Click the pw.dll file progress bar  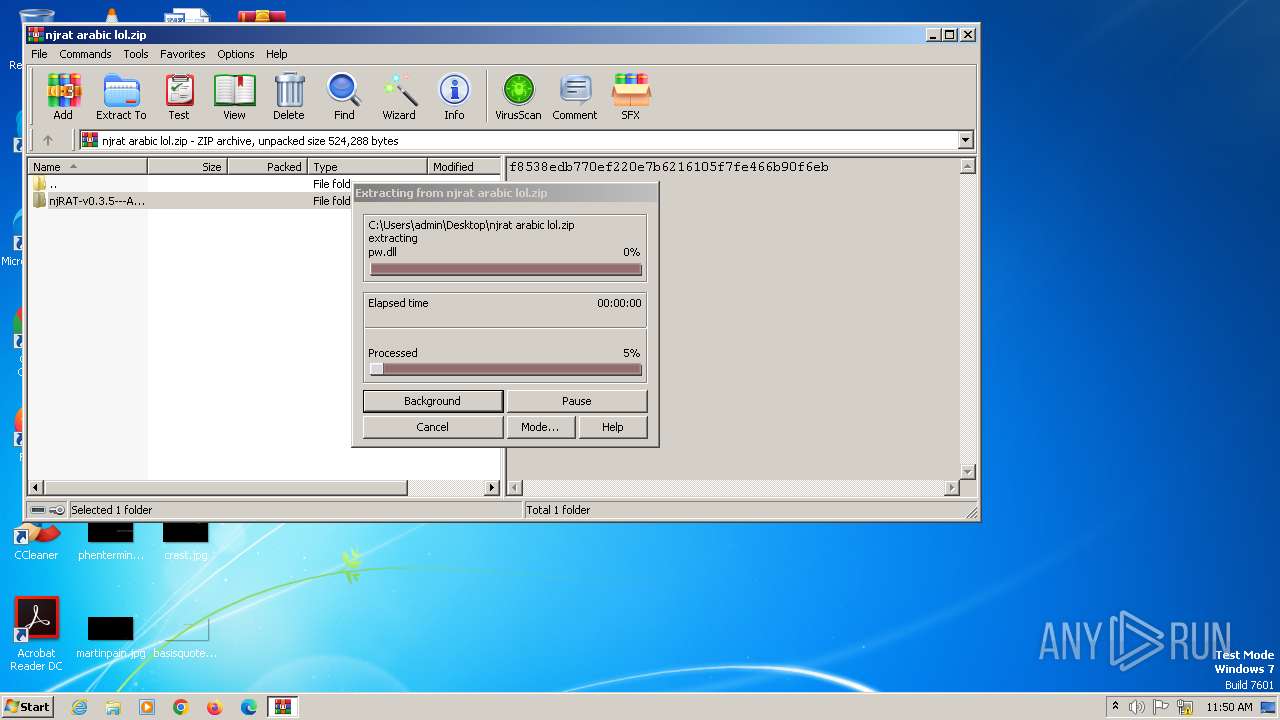tap(506, 269)
